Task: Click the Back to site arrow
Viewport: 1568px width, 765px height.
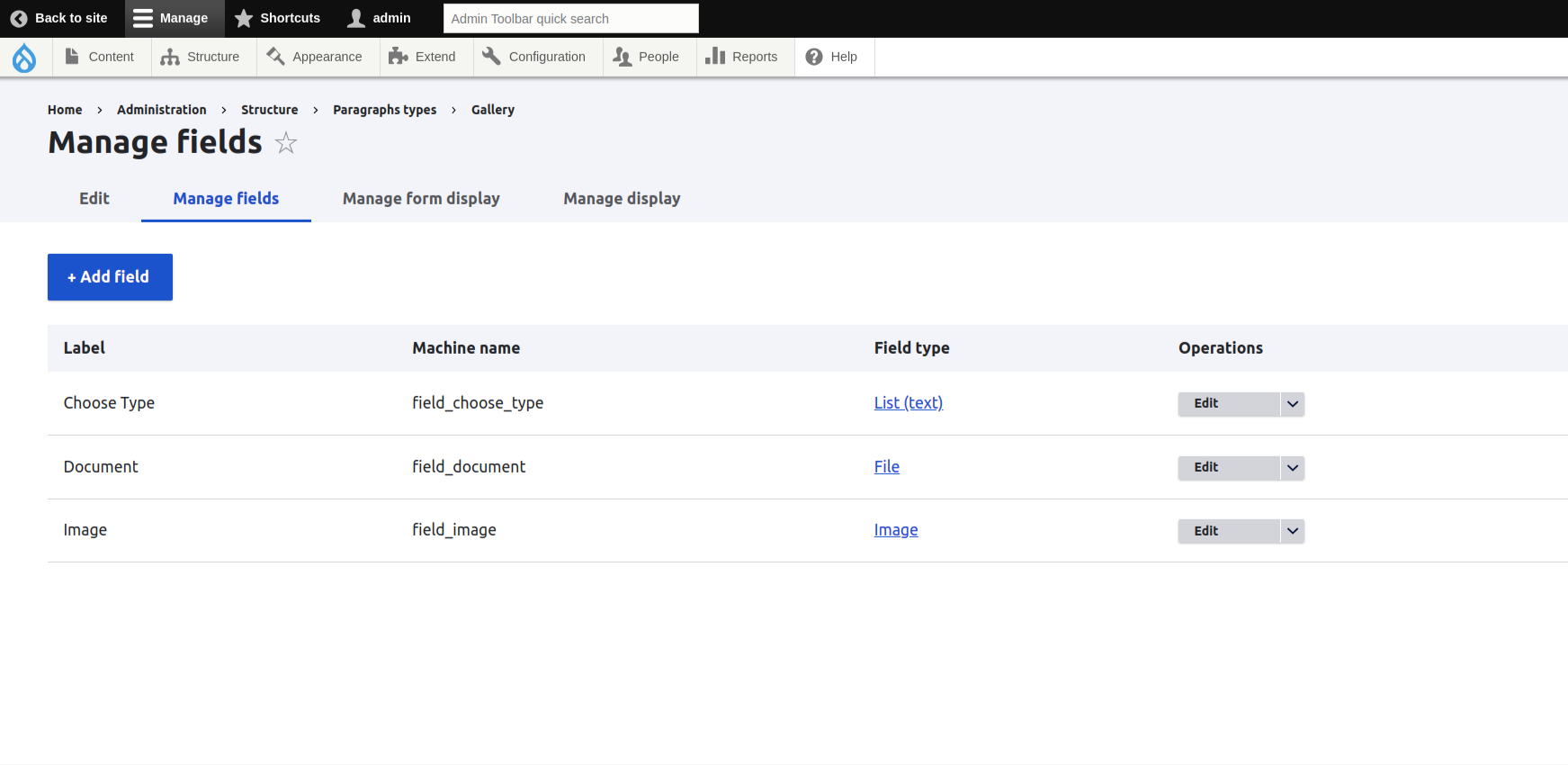Action: click(19, 18)
